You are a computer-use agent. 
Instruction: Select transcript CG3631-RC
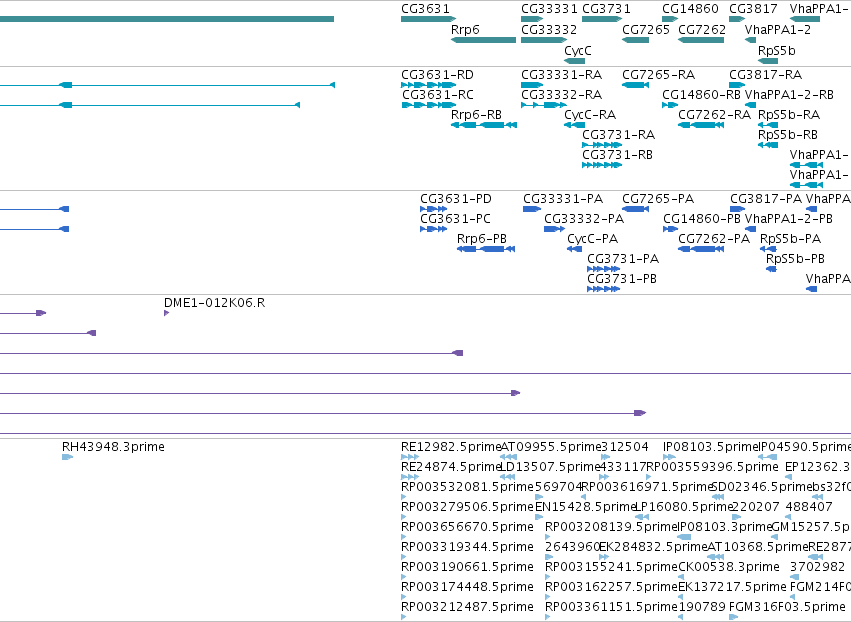click(x=438, y=94)
